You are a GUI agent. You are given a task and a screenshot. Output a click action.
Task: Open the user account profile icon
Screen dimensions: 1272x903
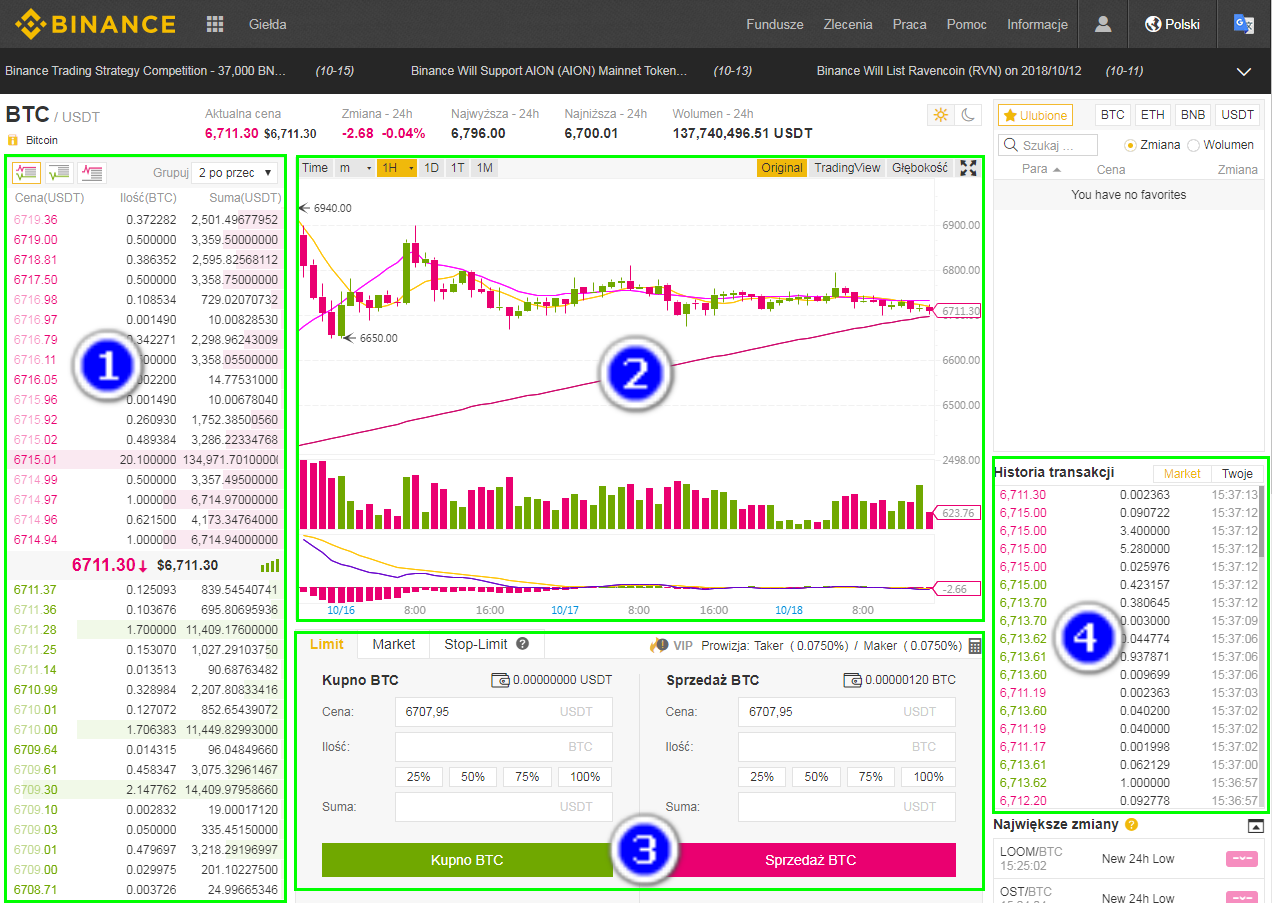(1103, 24)
